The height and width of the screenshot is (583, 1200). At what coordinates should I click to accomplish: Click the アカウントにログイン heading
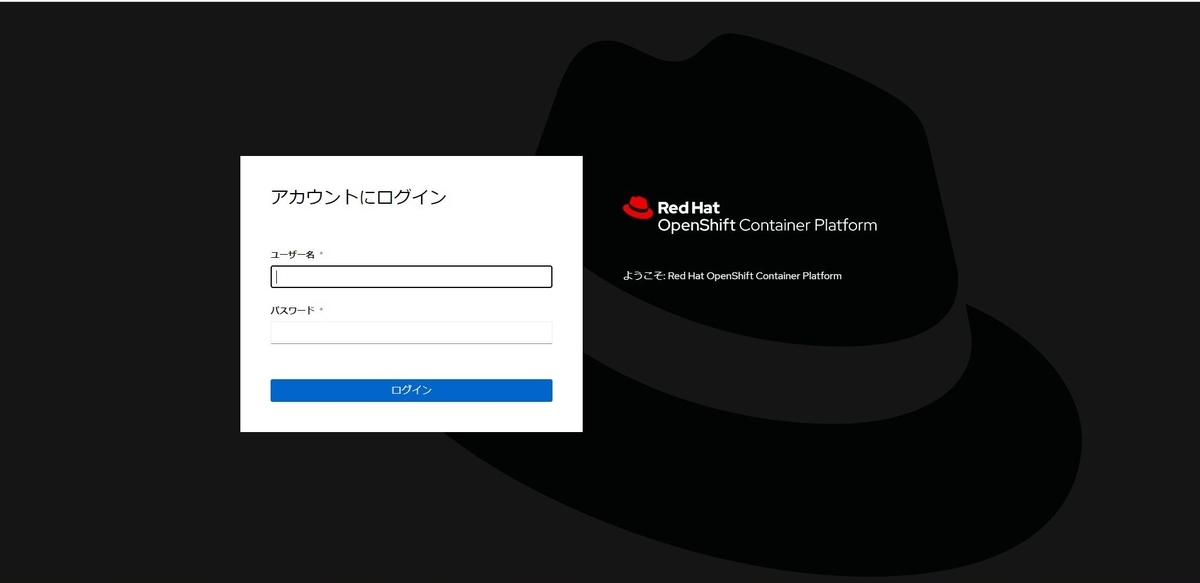pos(358,197)
